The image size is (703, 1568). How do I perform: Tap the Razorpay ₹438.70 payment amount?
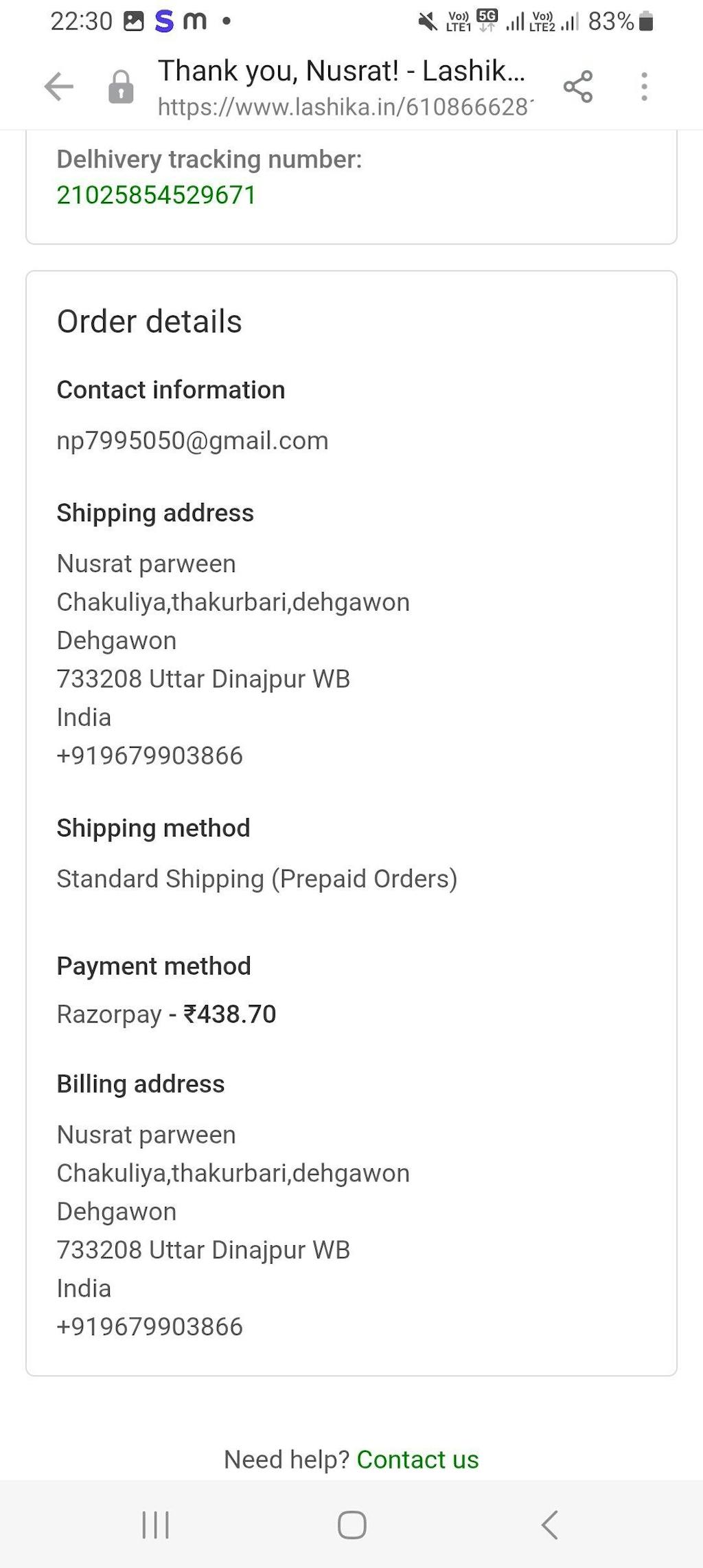[x=229, y=1014]
